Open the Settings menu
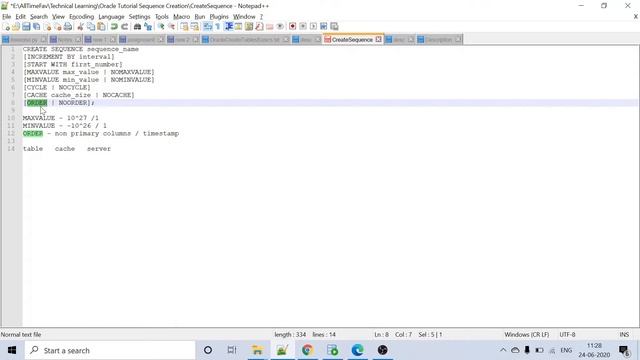The height and width of the screenshot is (360, 640). tap(140, 17)
